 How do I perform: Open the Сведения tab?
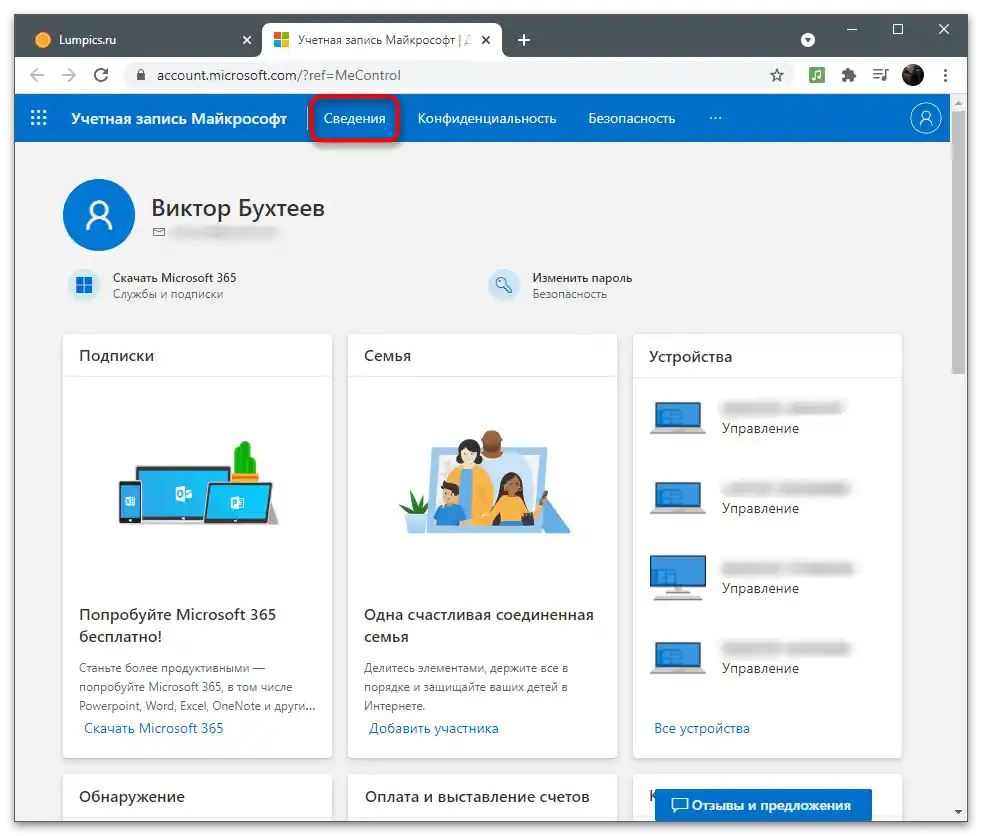[x=354, y=118]
